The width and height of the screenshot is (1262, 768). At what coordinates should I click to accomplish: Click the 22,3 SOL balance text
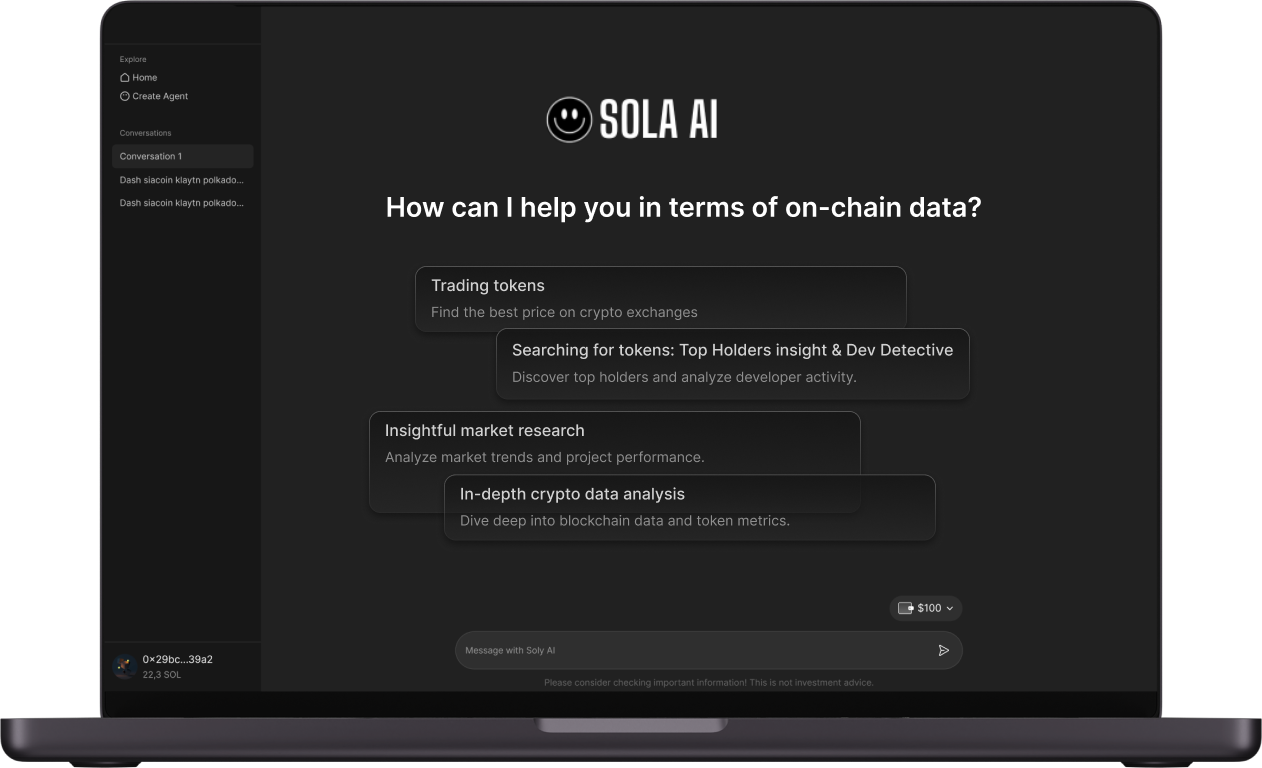tap(162, 675)
